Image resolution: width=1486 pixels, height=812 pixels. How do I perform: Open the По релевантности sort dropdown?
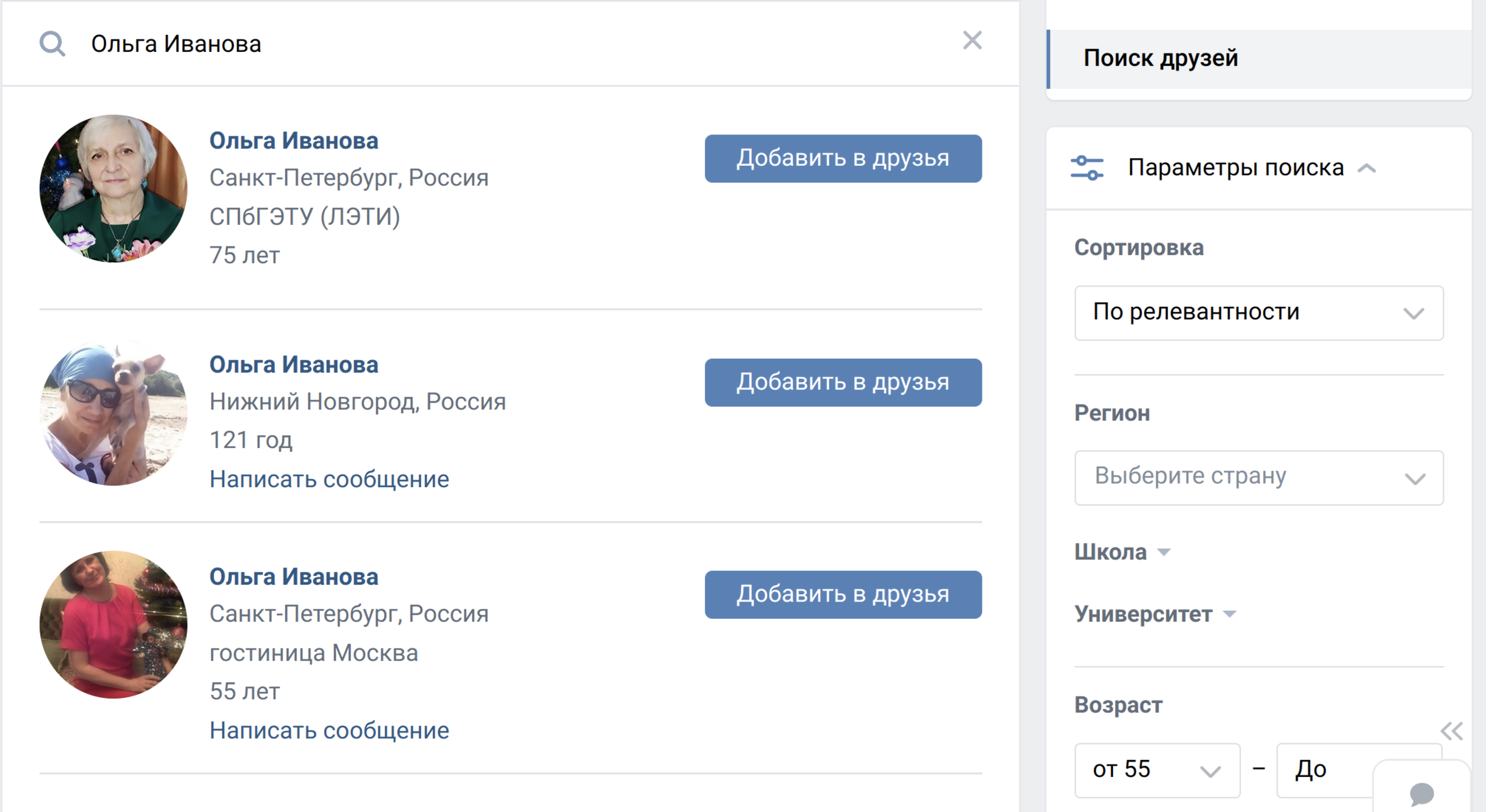tap(1259, 313)
